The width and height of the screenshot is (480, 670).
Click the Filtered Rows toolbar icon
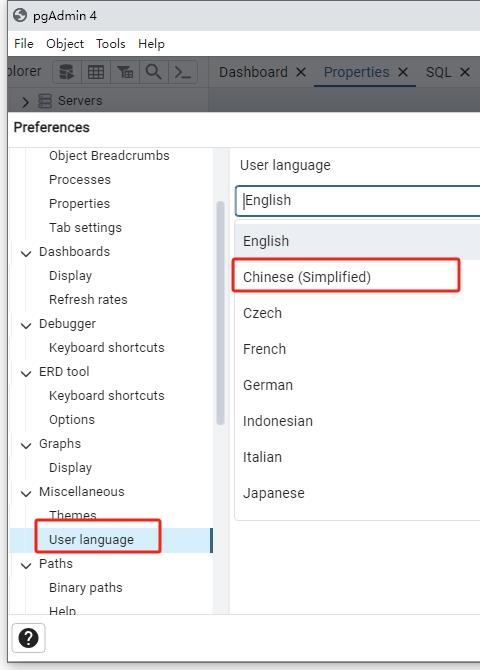(x=125, y=72)
